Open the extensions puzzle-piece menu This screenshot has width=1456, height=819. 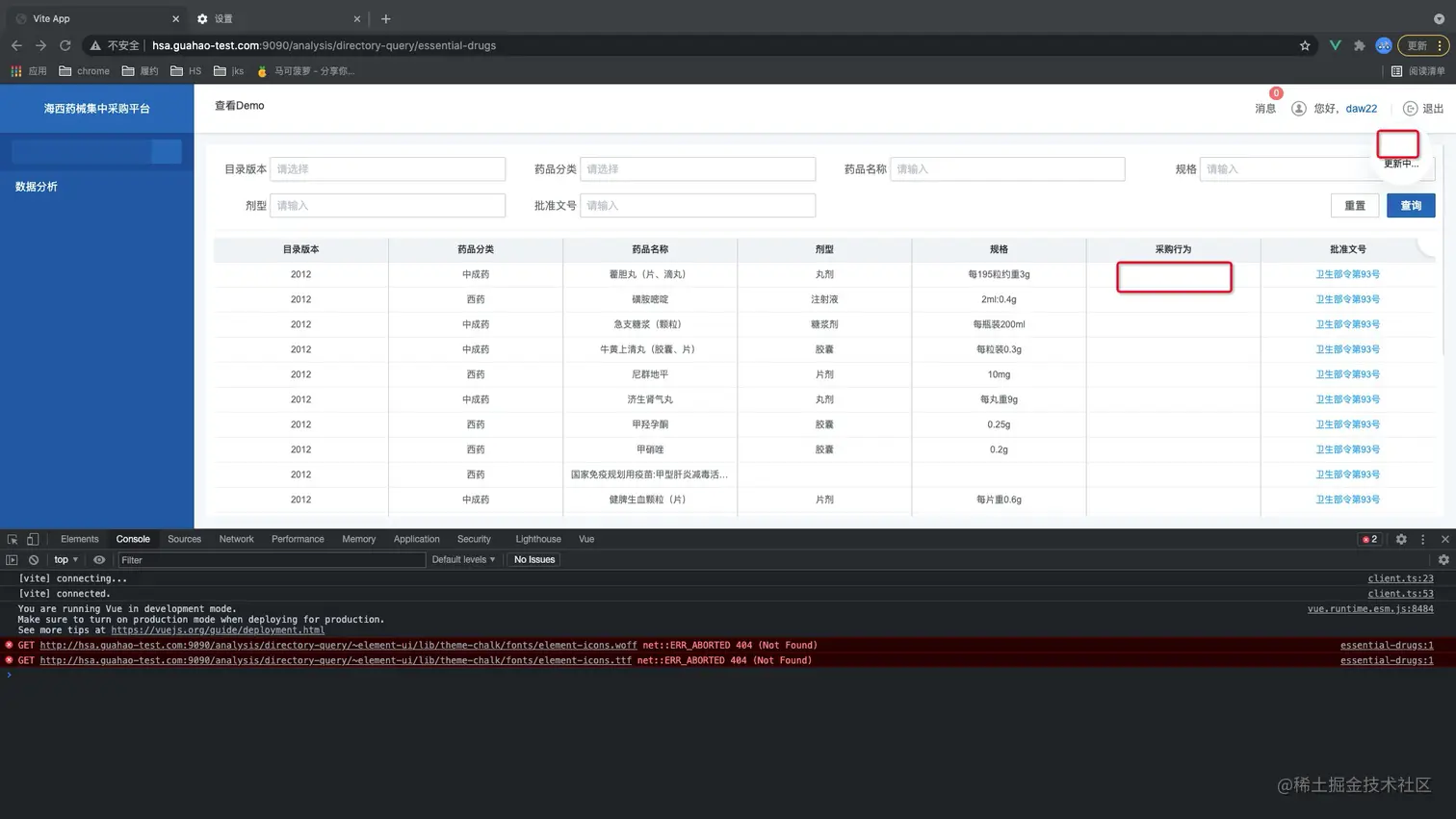(x=1359, y=45)
